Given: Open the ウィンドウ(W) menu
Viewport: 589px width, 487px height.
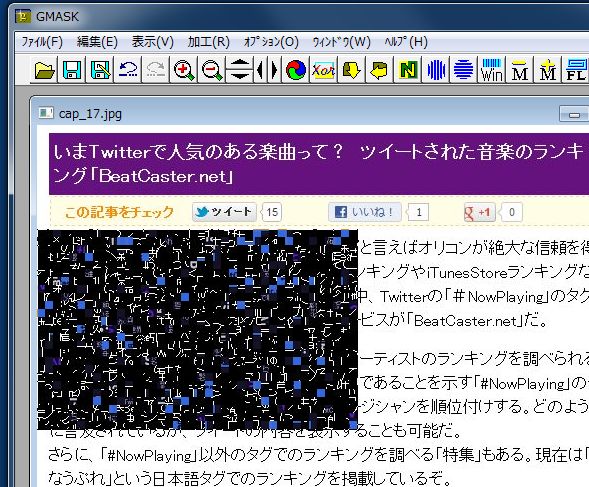Looking at the screenshot, I should point(341,42).
